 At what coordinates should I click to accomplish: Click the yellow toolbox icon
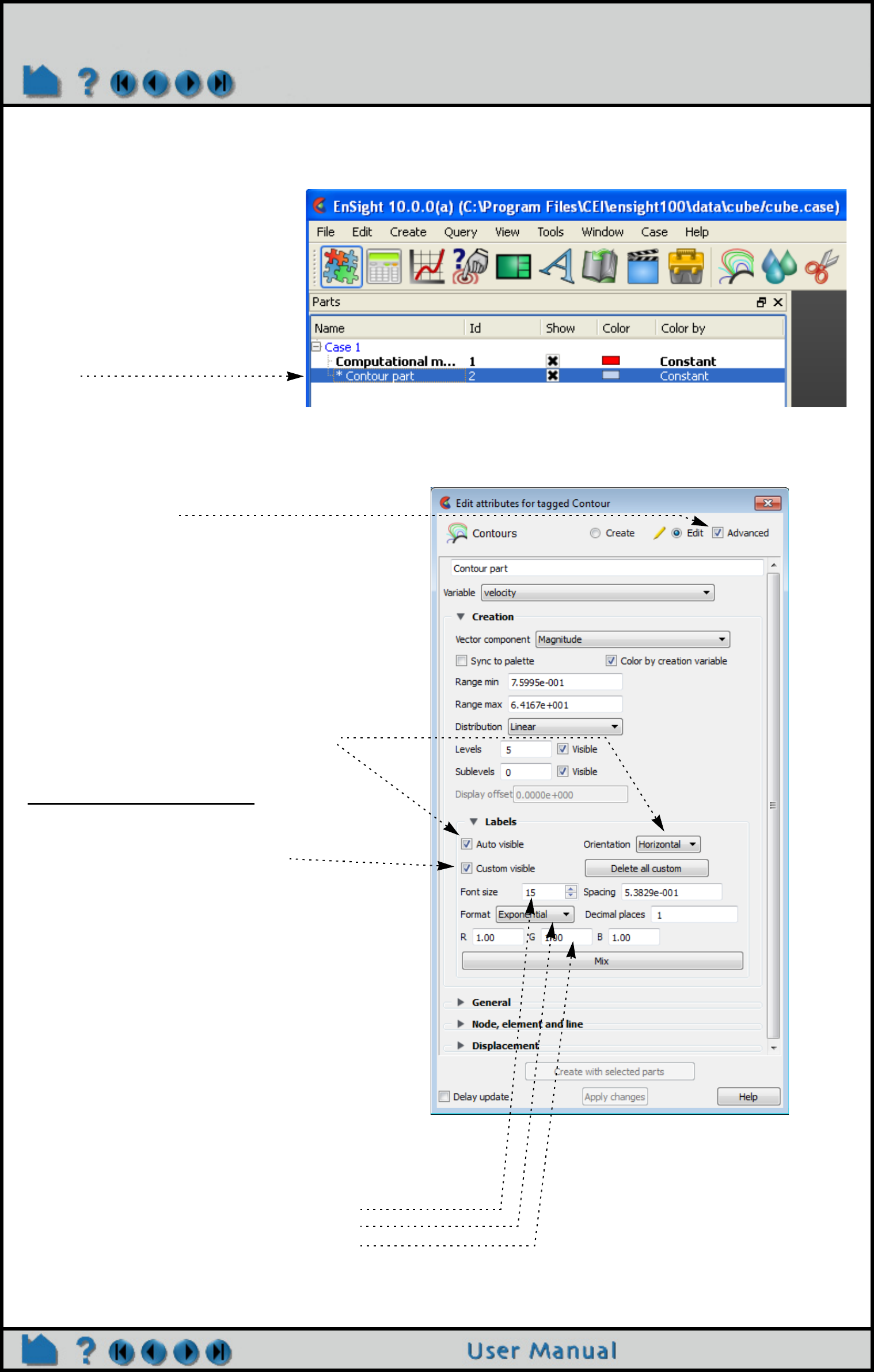coord(686,267)
